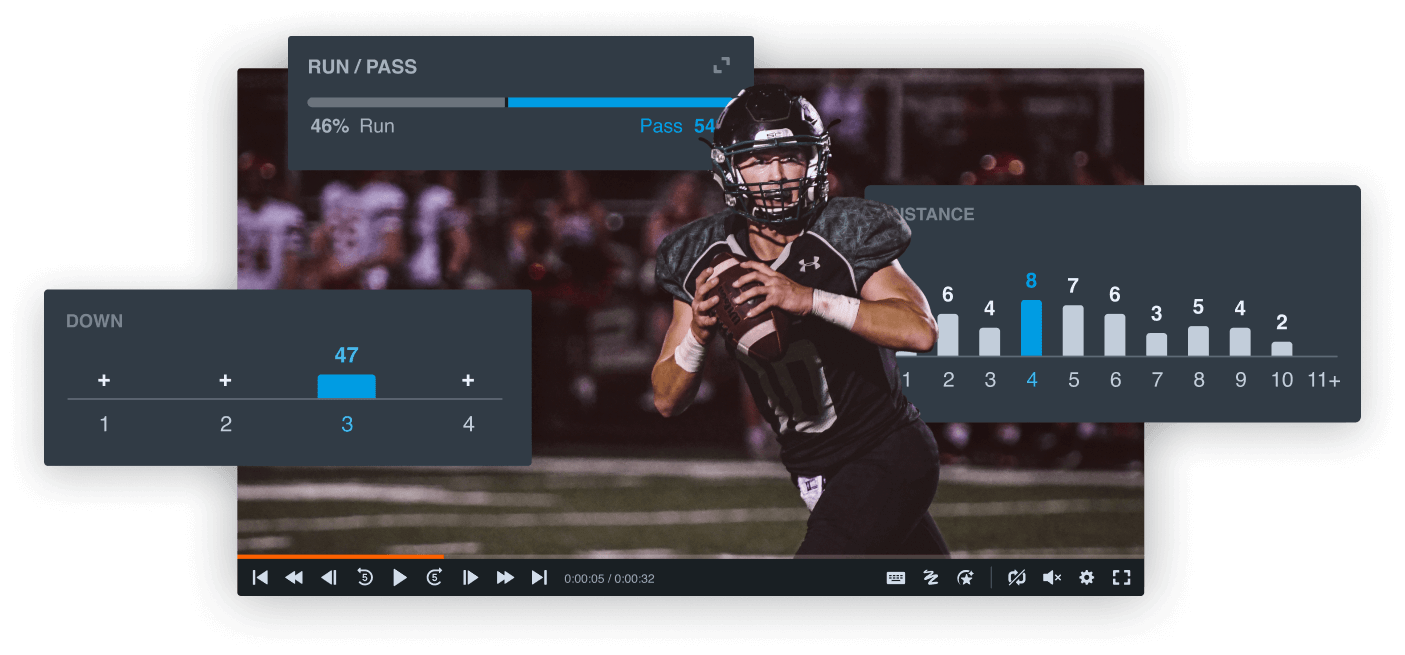Click the rewind icon
The height and width of the screenshot is (655, 1405).
pyautogui.click(x=294, y=578)
